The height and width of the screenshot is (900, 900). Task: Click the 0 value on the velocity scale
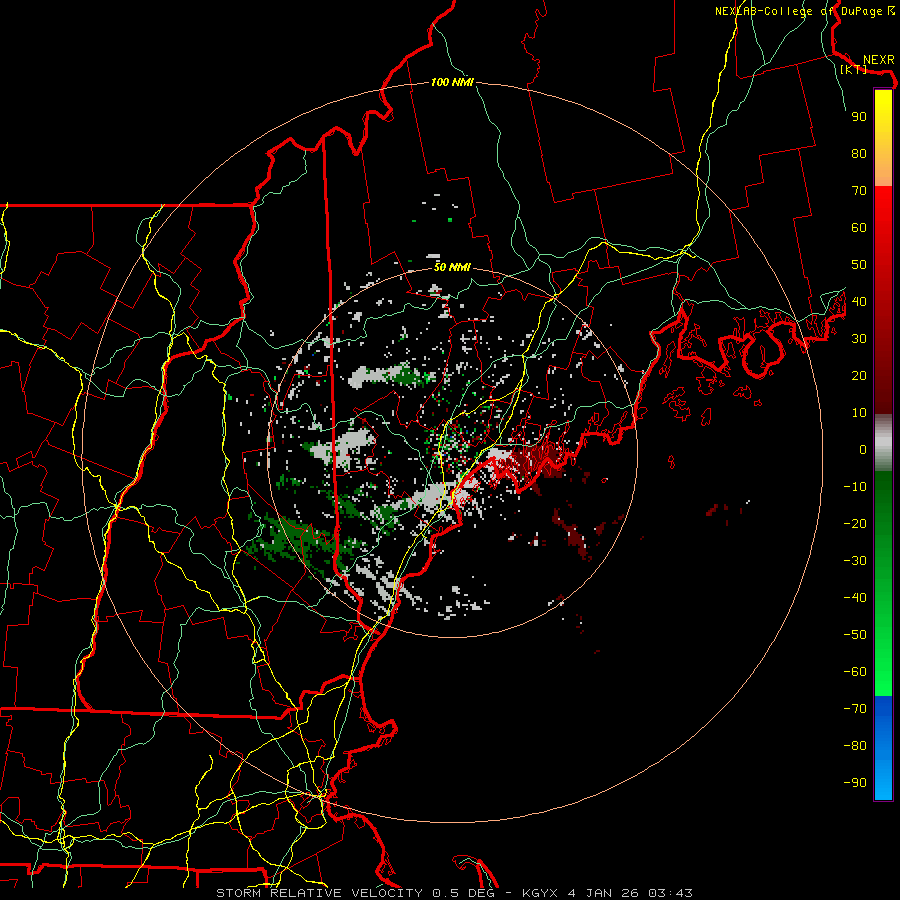coord(863,450)
